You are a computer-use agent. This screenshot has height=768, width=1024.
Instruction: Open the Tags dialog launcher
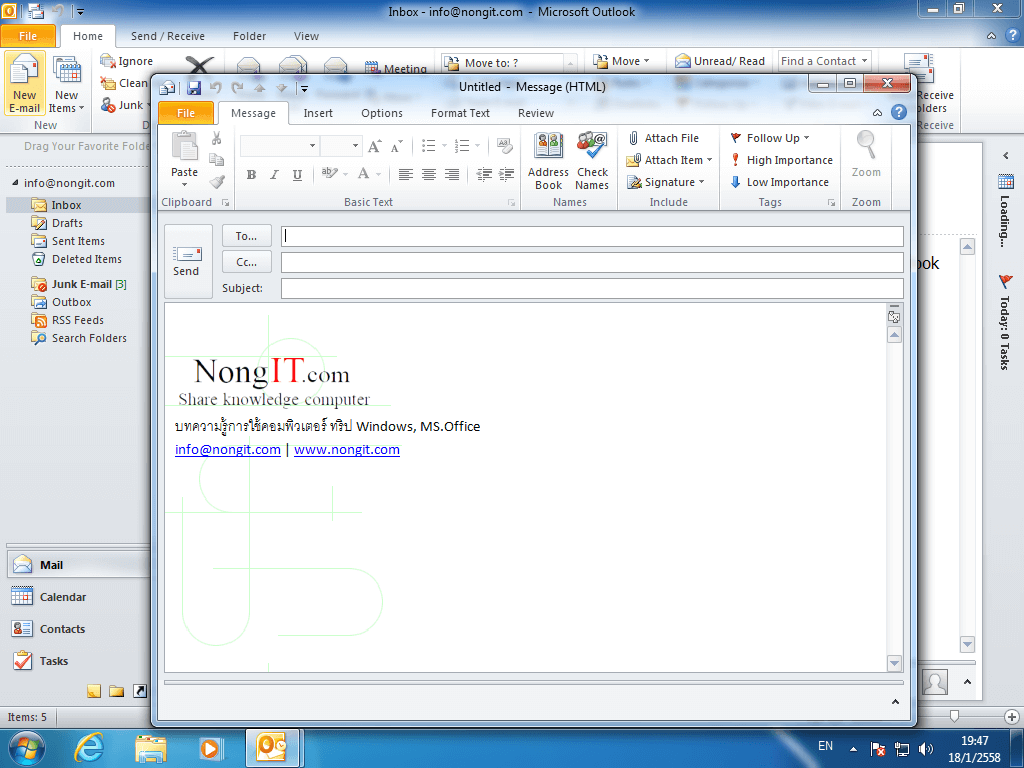tap(831, 203)
